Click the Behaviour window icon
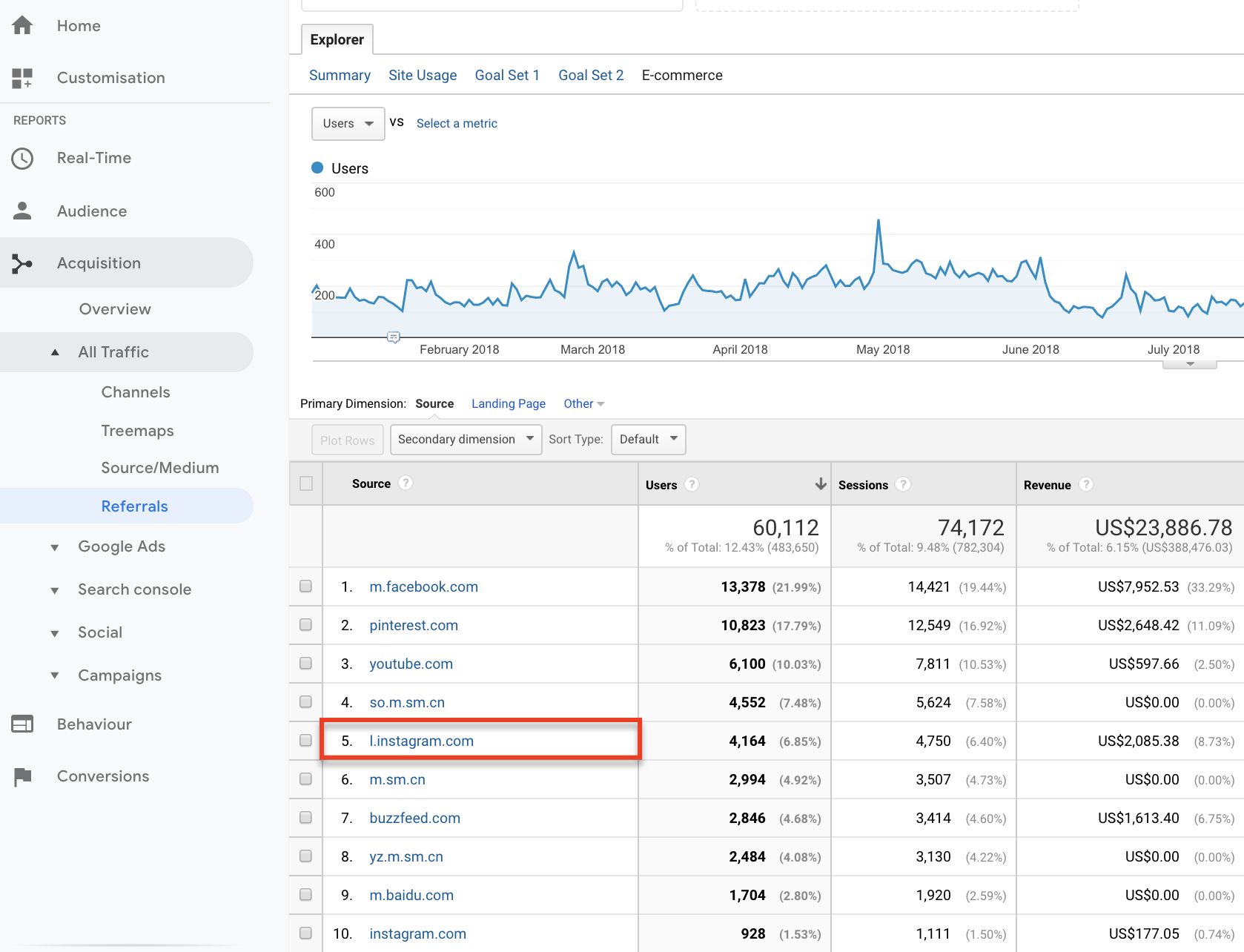Image resolution: width=1244 pixels, height=952 pixels. click(22, 724)
